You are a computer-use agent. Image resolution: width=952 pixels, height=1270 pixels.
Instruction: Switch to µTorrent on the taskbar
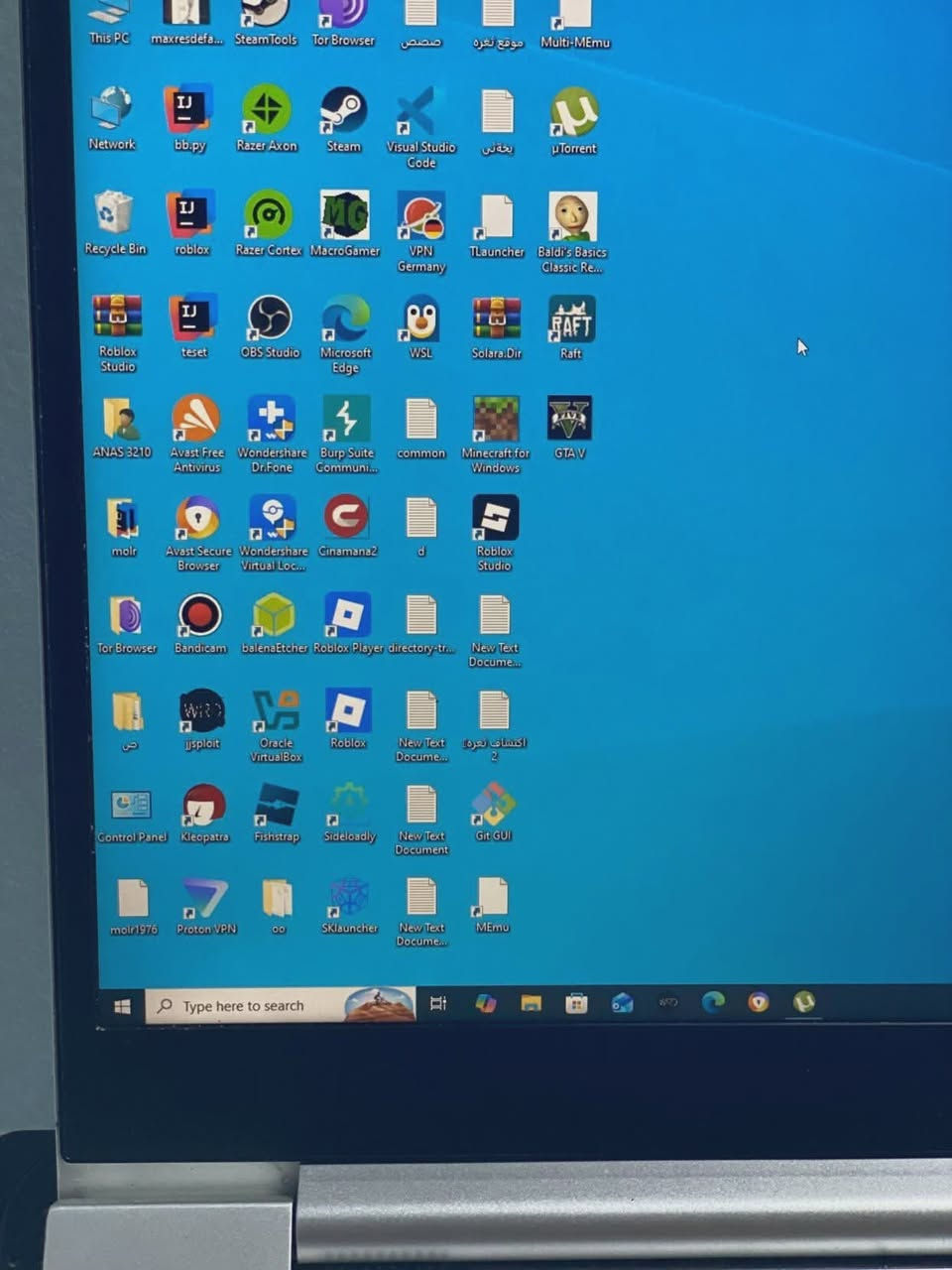(804, 1002)
